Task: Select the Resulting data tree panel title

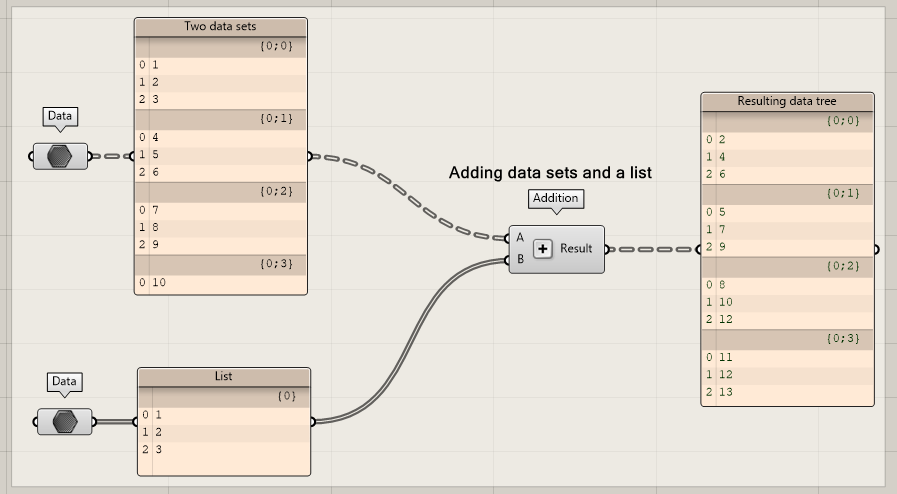Action: 787,101
